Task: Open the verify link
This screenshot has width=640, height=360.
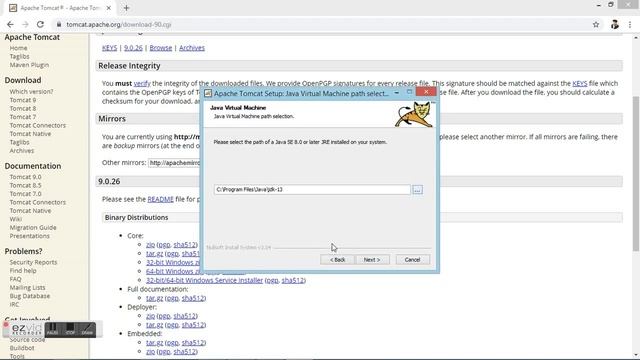Action: coord(142,83)
